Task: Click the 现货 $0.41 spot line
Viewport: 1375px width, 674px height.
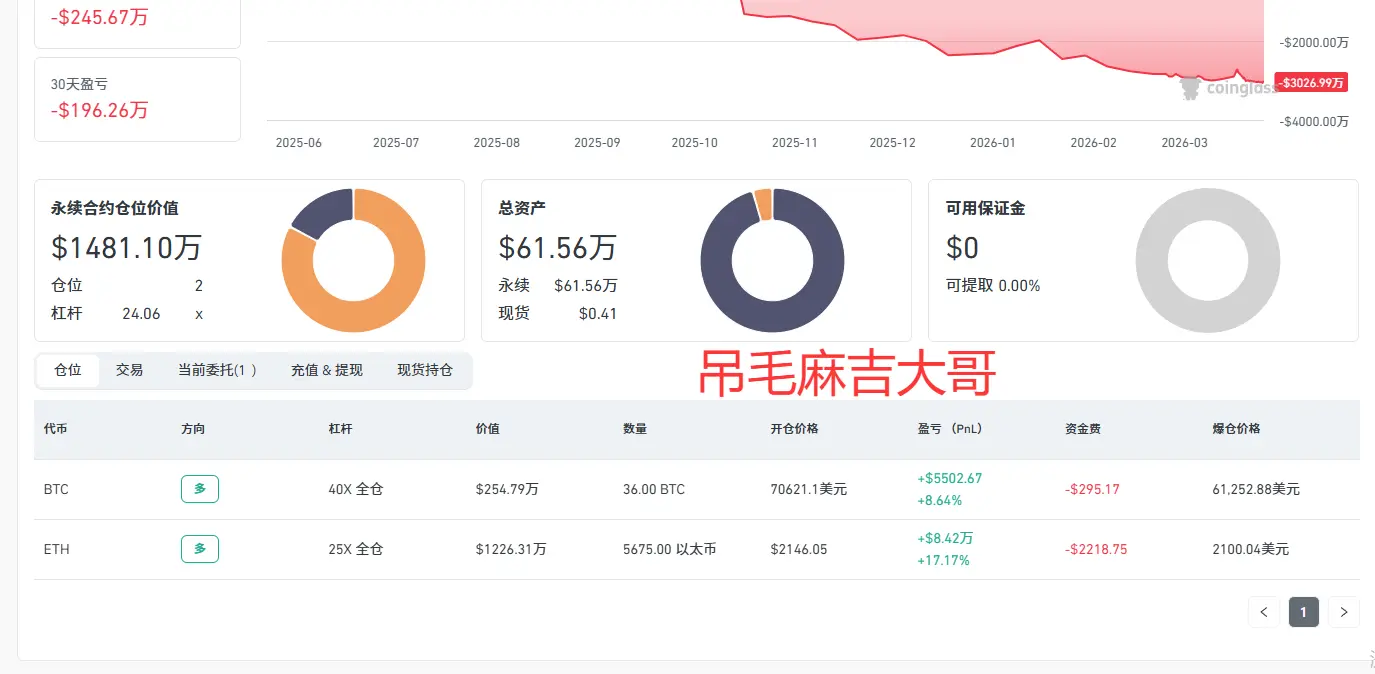Action: [558, 314]
